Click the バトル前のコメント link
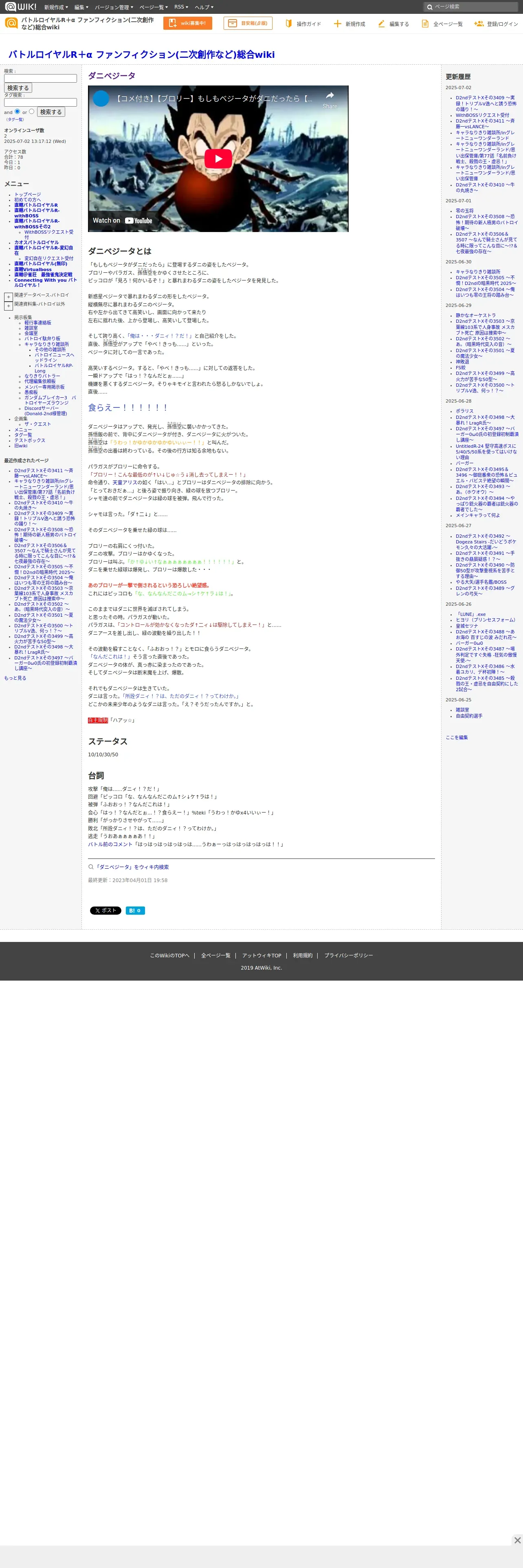523x1568 pixels. 110,844
